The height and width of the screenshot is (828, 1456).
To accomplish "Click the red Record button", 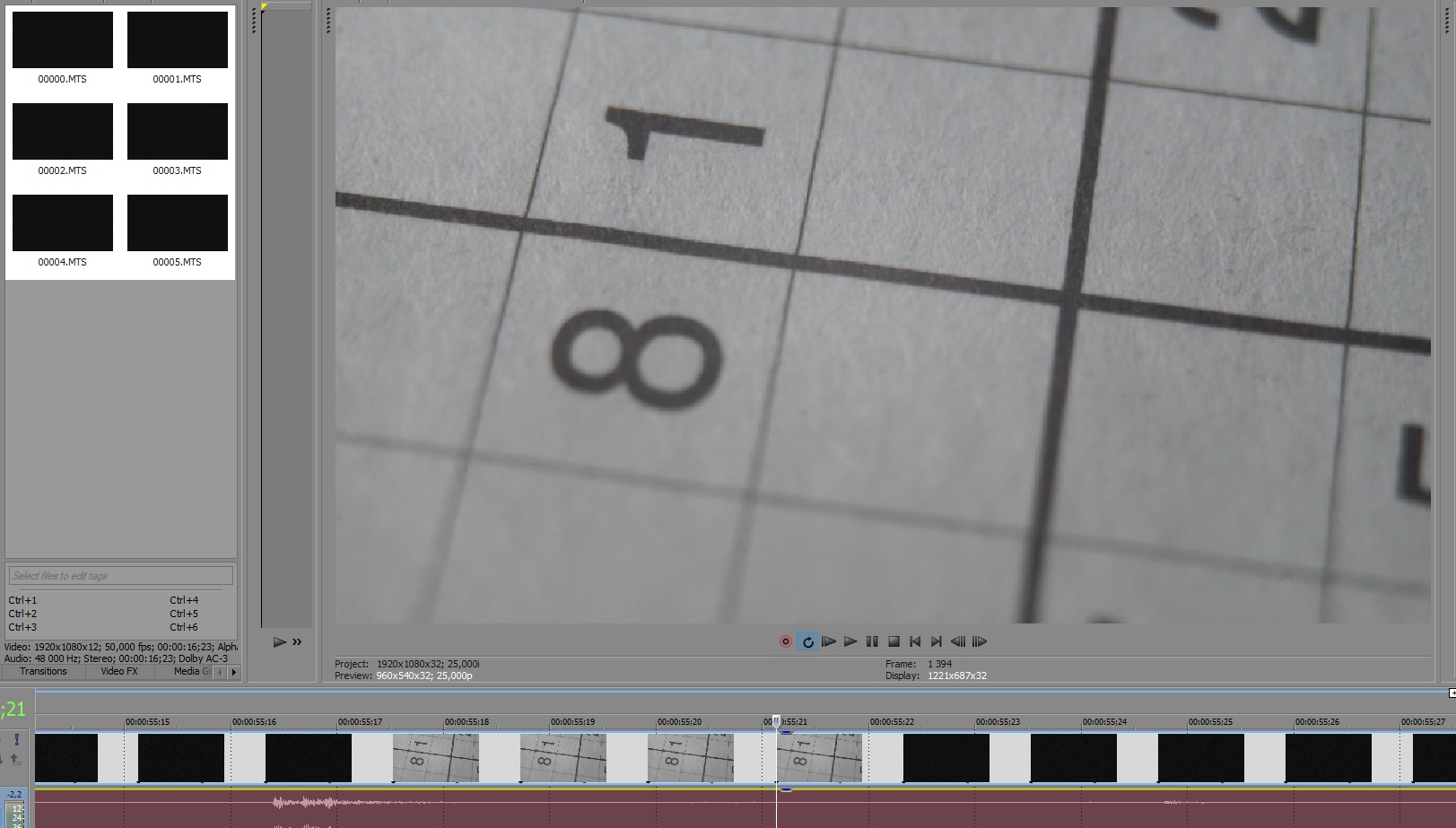I will 786,641.
